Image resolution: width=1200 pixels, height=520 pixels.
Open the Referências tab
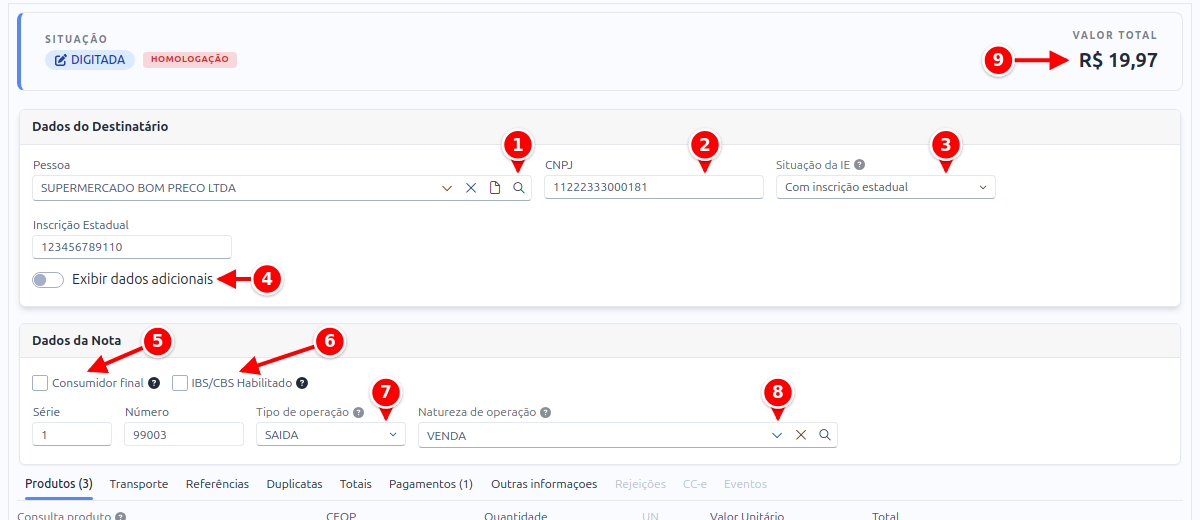(217, 484)
